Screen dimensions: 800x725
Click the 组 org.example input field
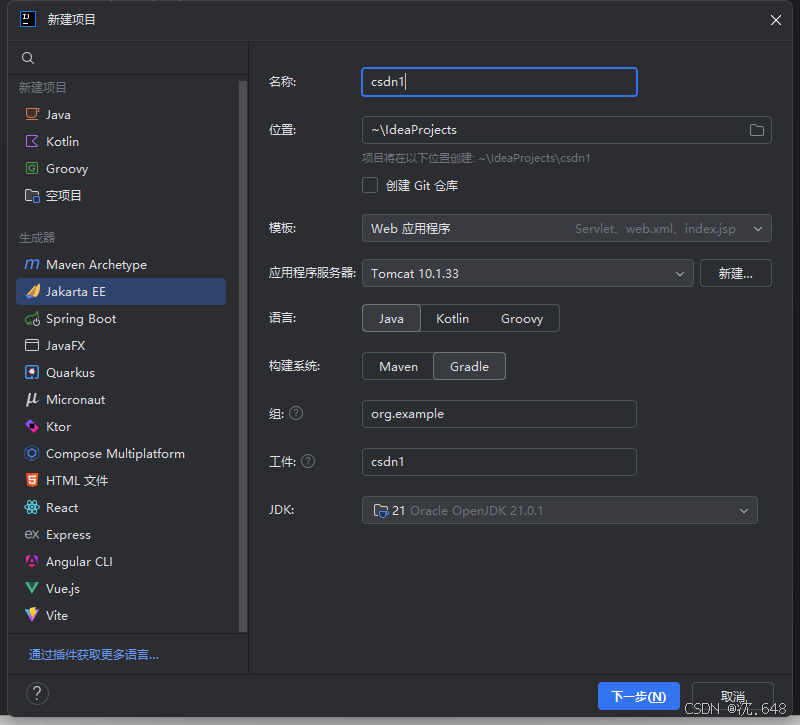[499, 414]
